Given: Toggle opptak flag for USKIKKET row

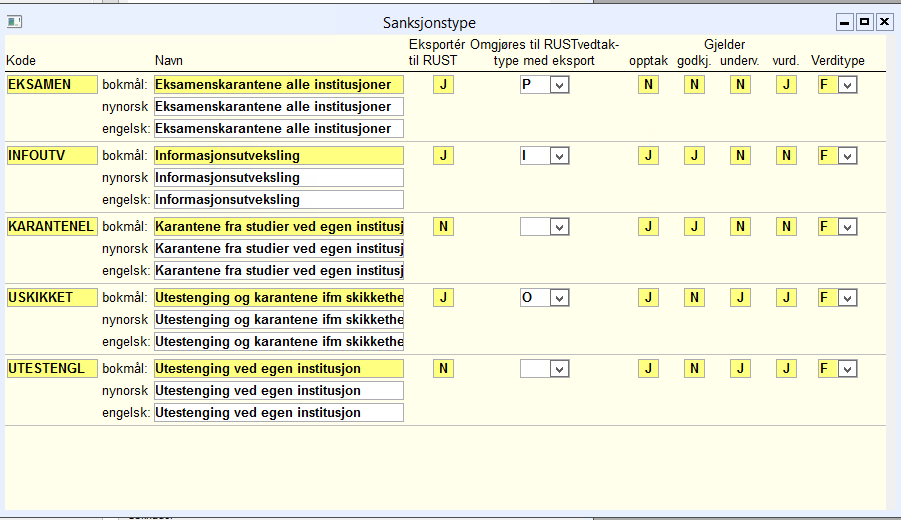Looking at the screenshot, I should tap(648, 298).
